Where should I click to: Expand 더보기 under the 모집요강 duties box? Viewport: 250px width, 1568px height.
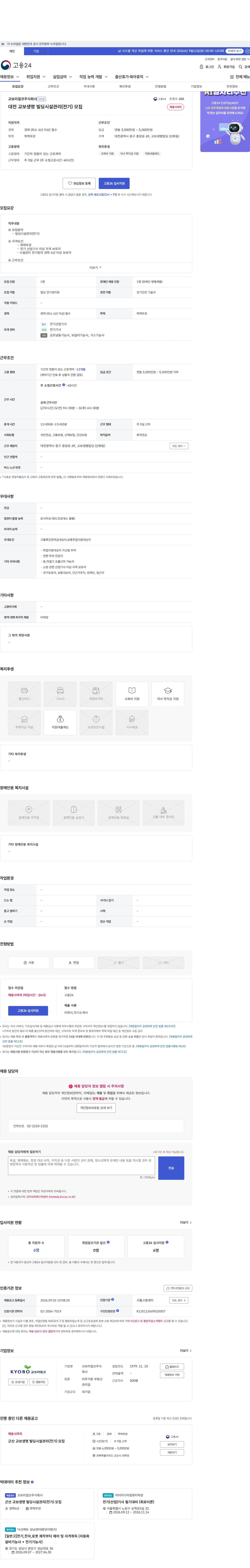[x=96, y=267]
